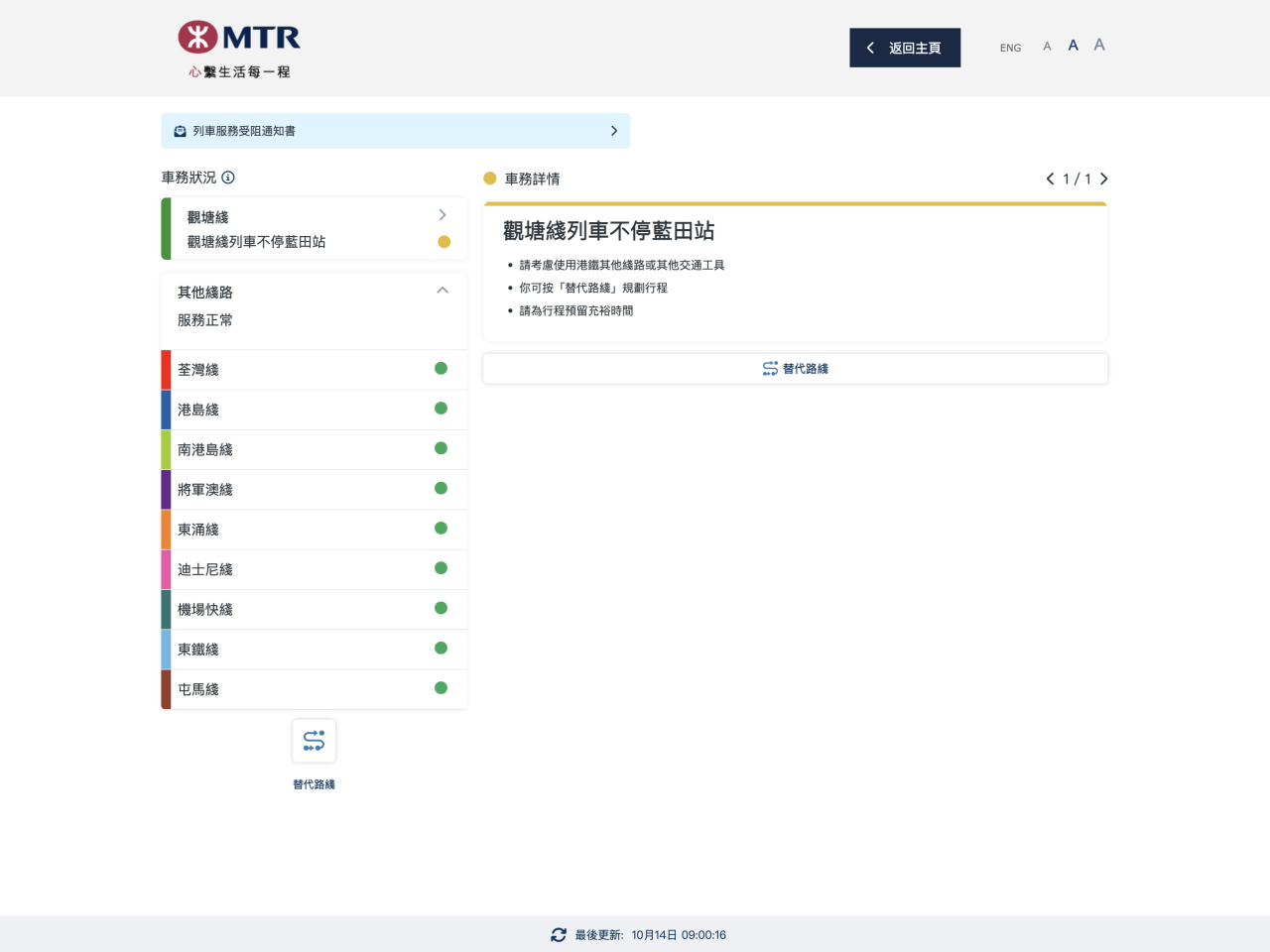1270x952 pixels.
Task: Click the yellow dot beside 車務詳情
Action: pyautogui.click(x=490, y=178)
